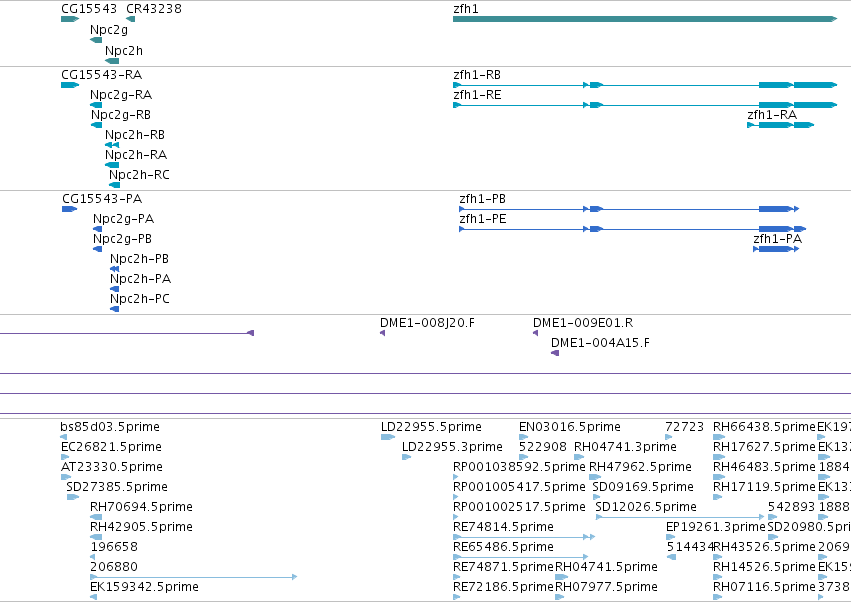Select the RP001005417.5prime EST

456,497
